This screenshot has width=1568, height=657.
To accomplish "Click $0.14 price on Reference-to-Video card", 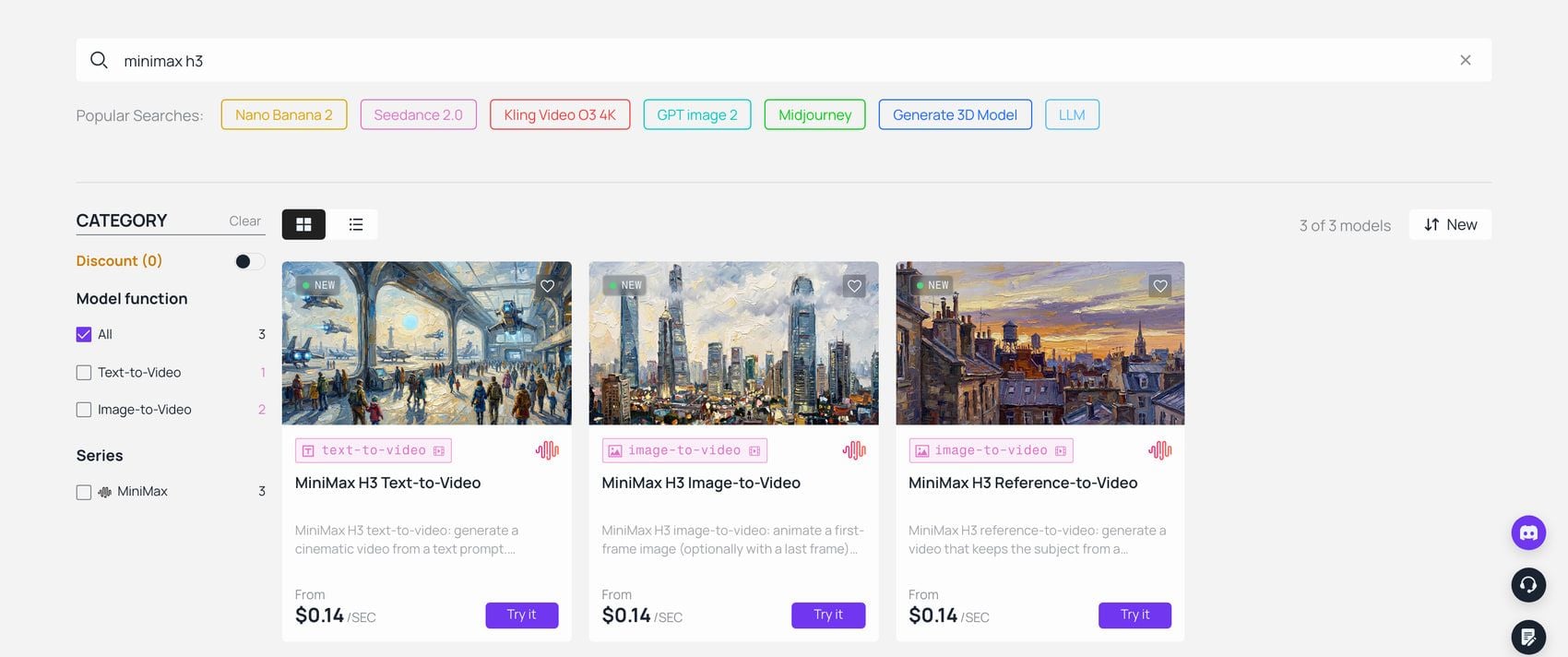I will point(932,615).
